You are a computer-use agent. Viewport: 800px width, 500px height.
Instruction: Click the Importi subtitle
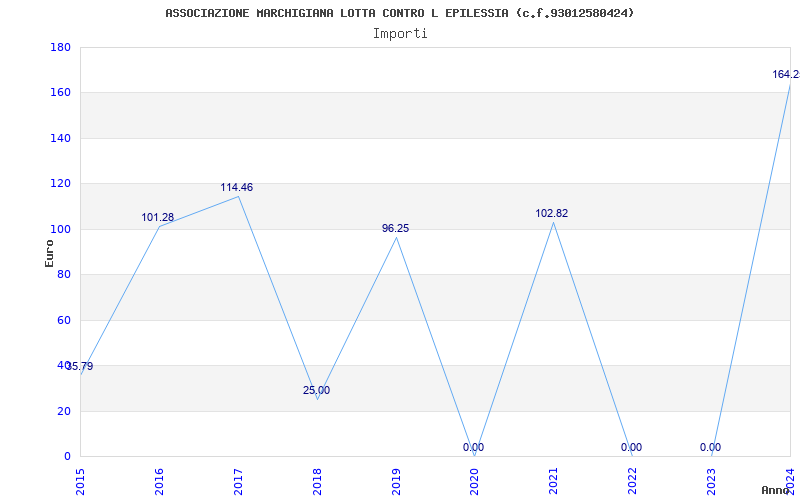click(x=400, y=34)
